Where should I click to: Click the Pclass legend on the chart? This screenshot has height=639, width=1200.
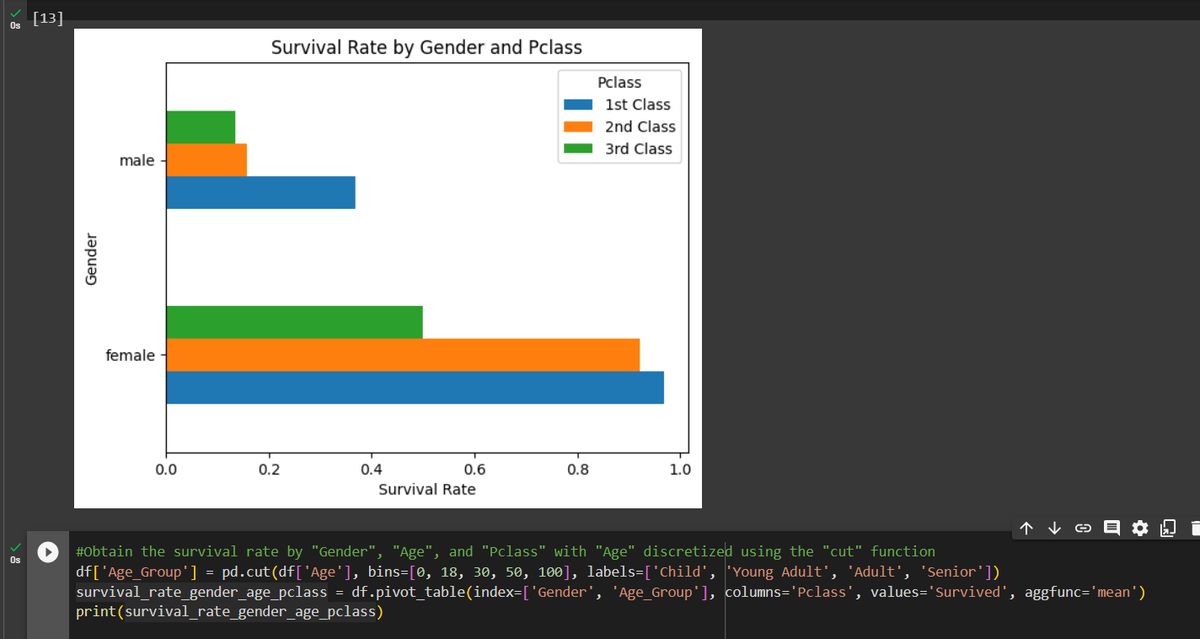click(619, 114)
